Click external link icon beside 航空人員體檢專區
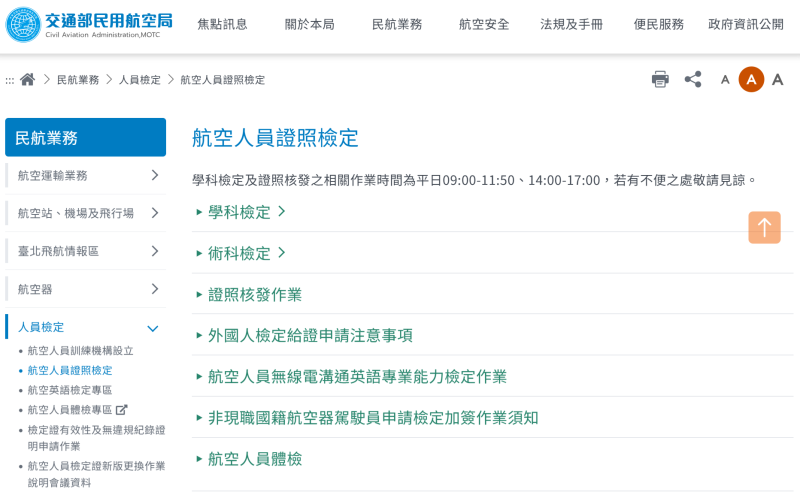The height and width of the screenshot is (498, 800). (122, 409)
